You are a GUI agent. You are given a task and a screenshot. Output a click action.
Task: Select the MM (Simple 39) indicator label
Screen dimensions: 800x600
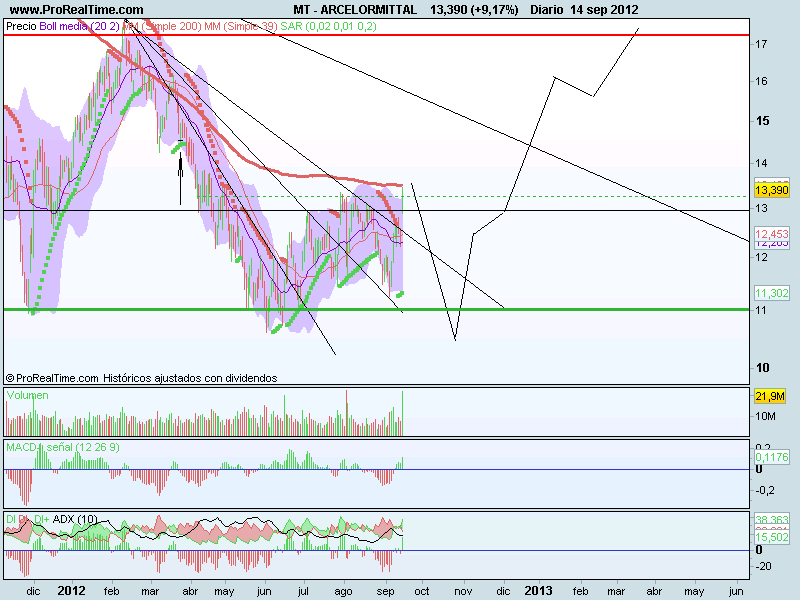point(241,26)
